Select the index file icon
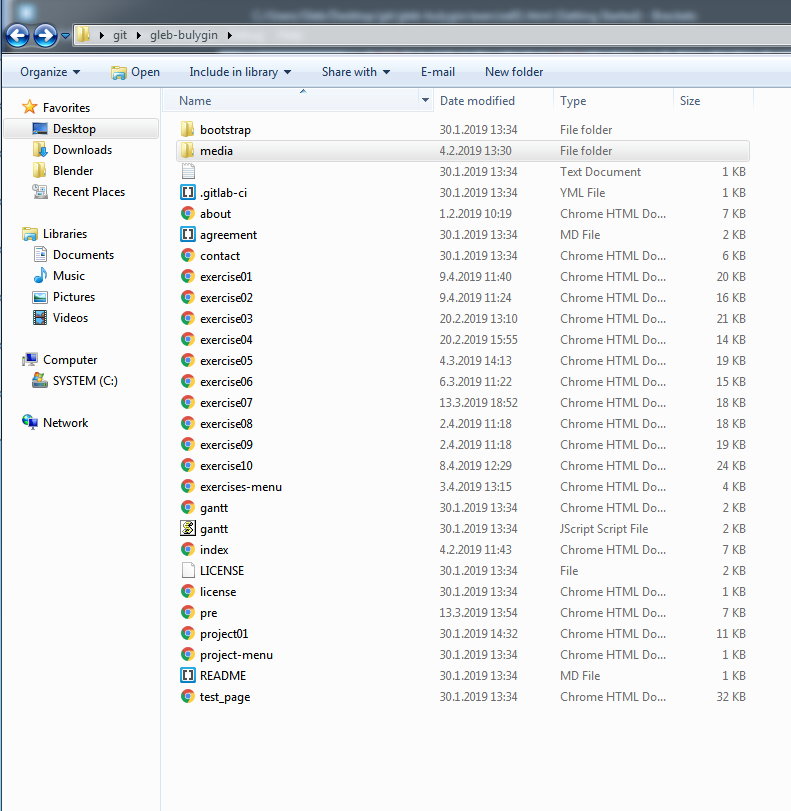This screenshot has height=811, width=791. click(188, 550)
